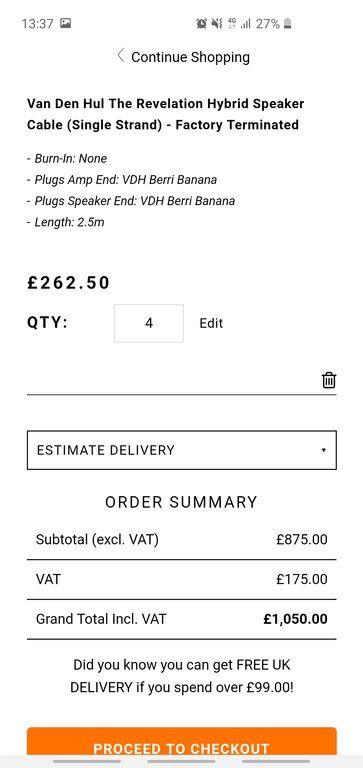363x768 pixels.
Task: Tap the £262.50 item price
Action: [69, 283]
